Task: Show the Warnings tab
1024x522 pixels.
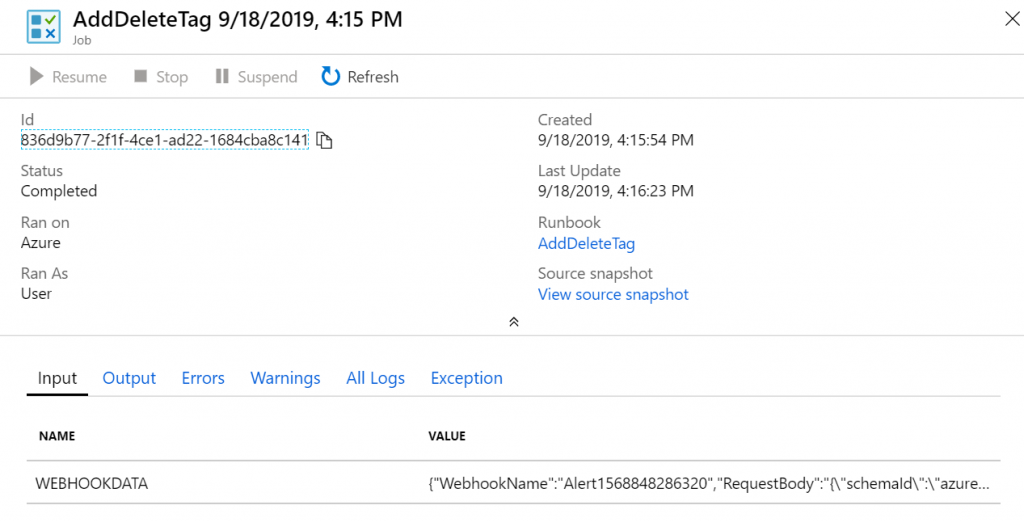Action: click(285, 378)
